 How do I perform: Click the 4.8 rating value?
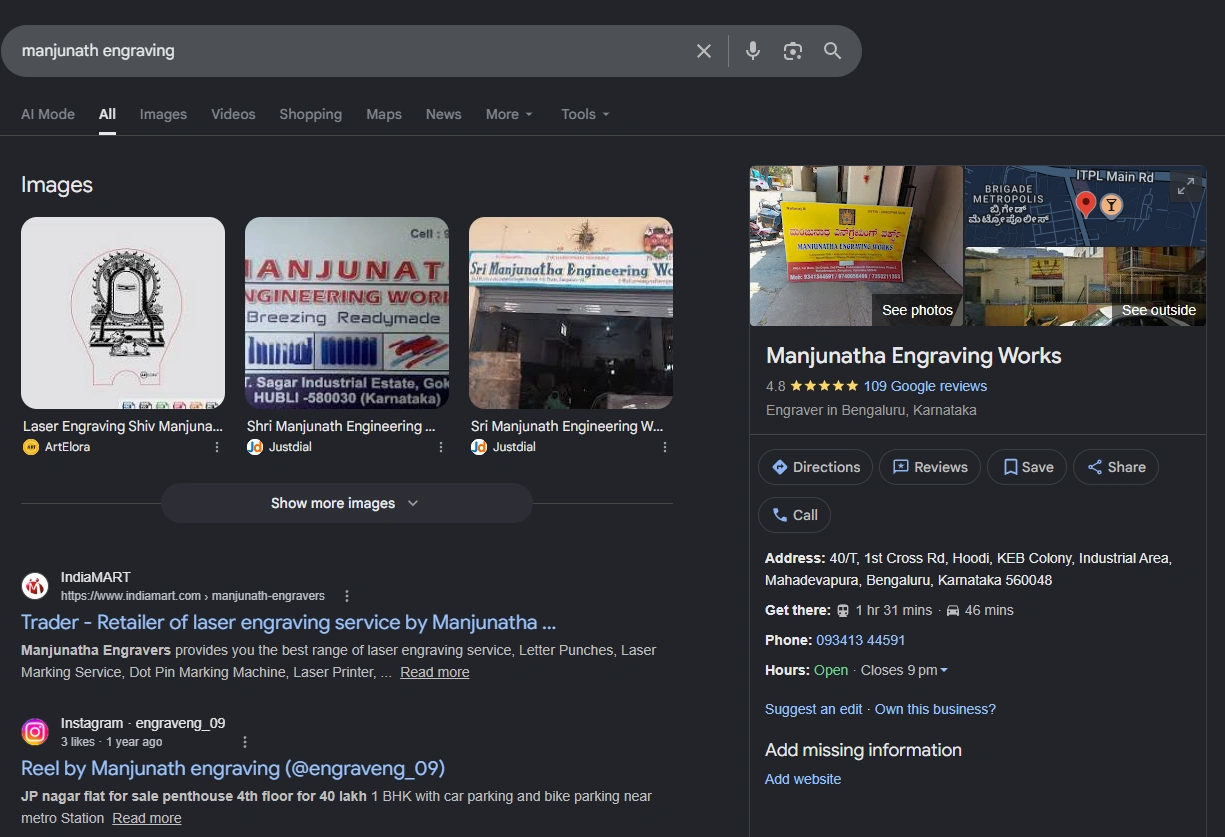pyautogui.click(x=776, y=386)
